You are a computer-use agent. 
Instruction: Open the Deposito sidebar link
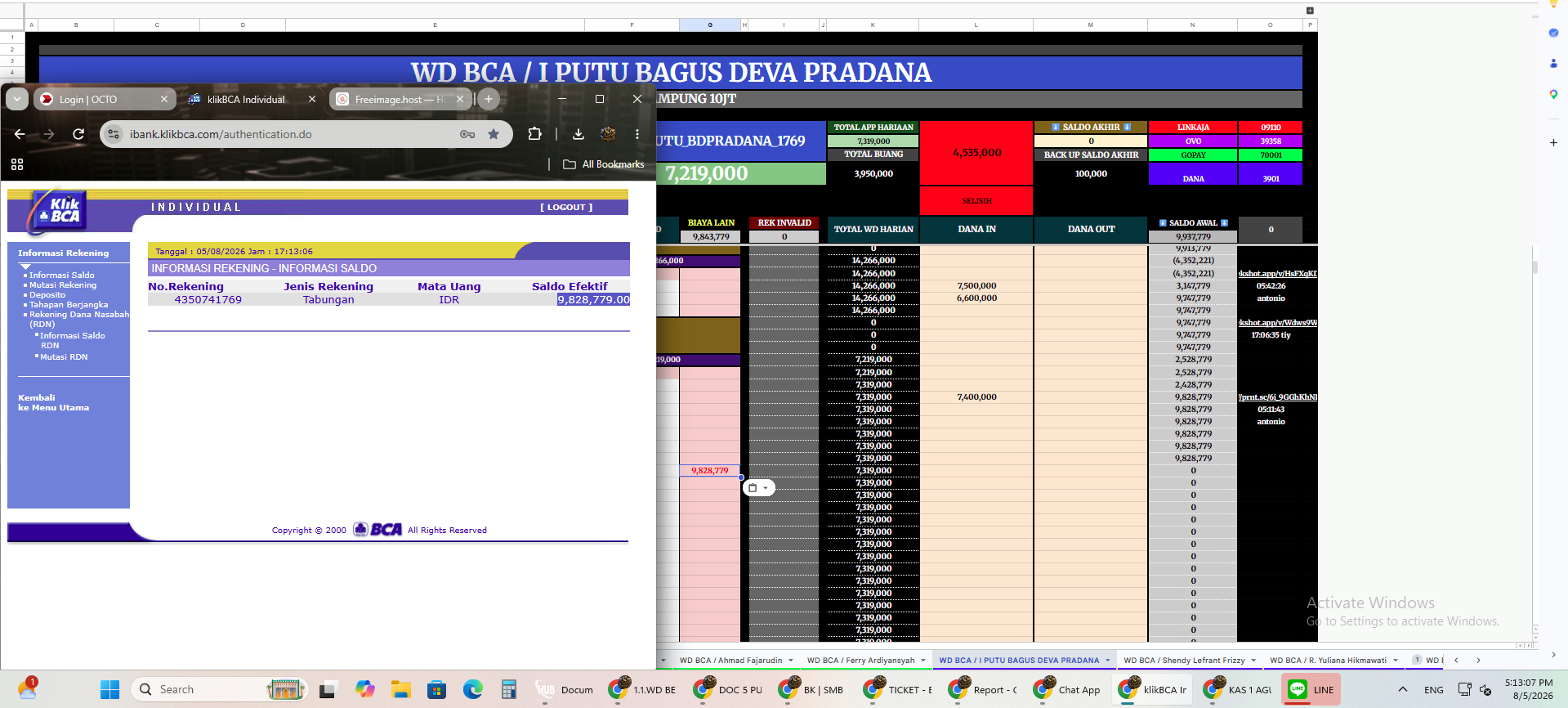pyautogui.click(x=47, y=295)
